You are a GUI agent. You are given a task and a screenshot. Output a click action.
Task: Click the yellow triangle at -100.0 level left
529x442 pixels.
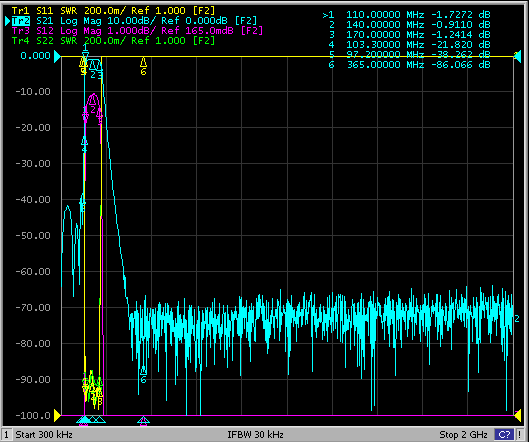(58, 416)
